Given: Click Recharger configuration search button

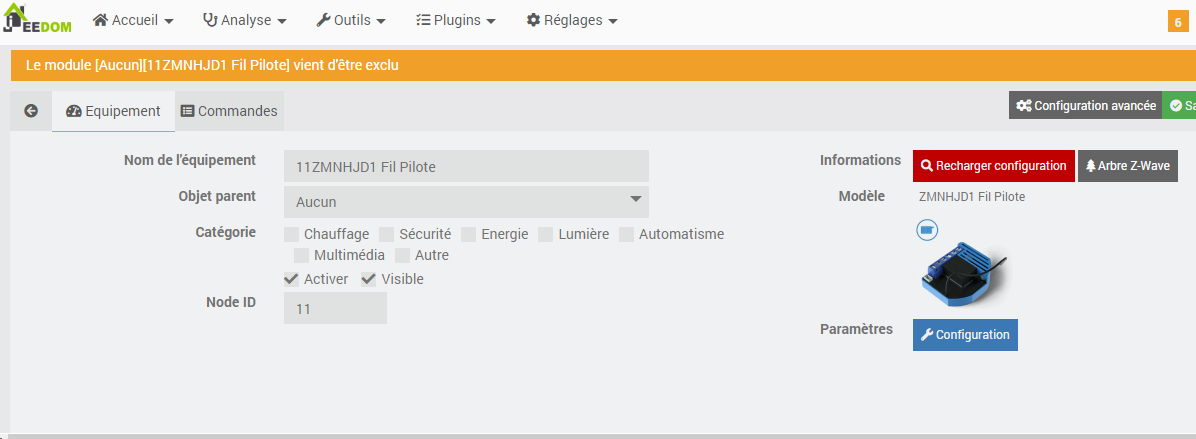Looking at the screenshot, I should point(993,165).
